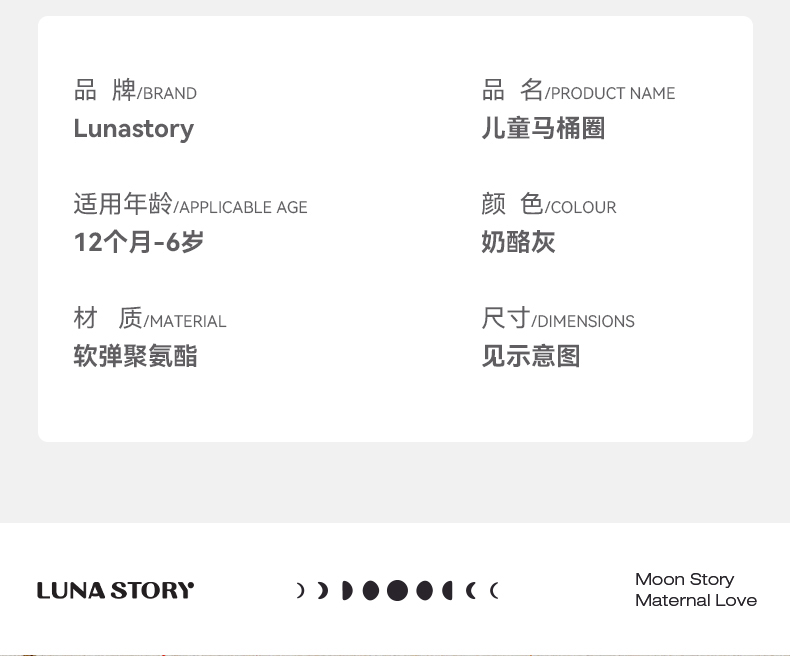The image size is (790, 656).
Task: Open the 见示意图 dimensions reference
Action: tap(531, 356)
